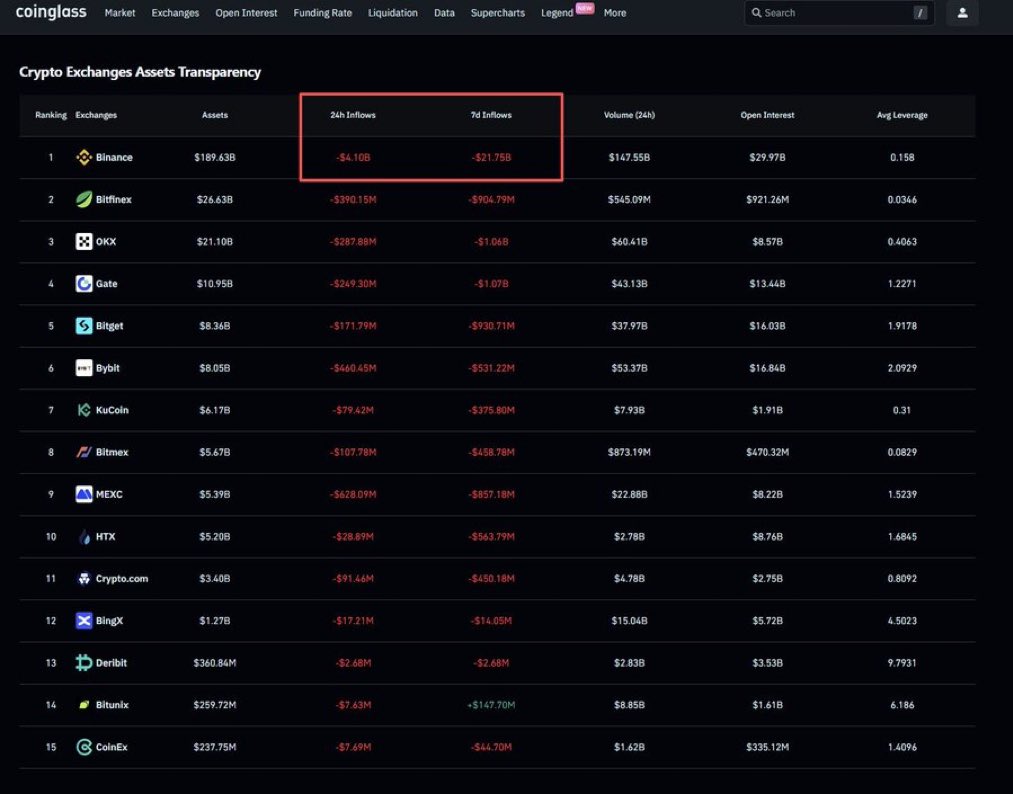1013x794 pixels.
Task: Open the Liquidation menu
Action: [393, 13]
